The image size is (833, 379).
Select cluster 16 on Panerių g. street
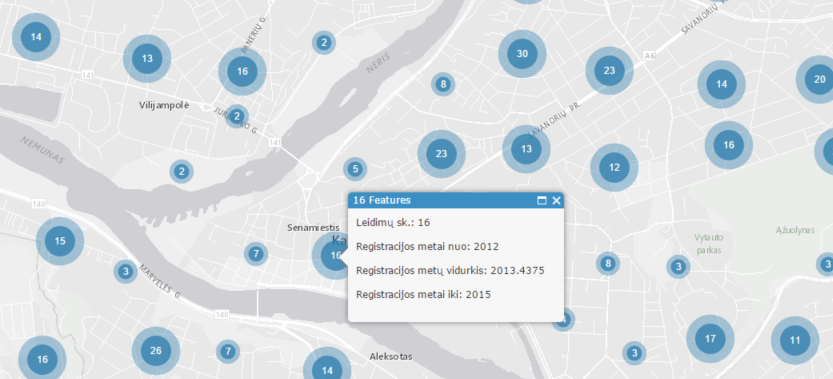point(242,71)
